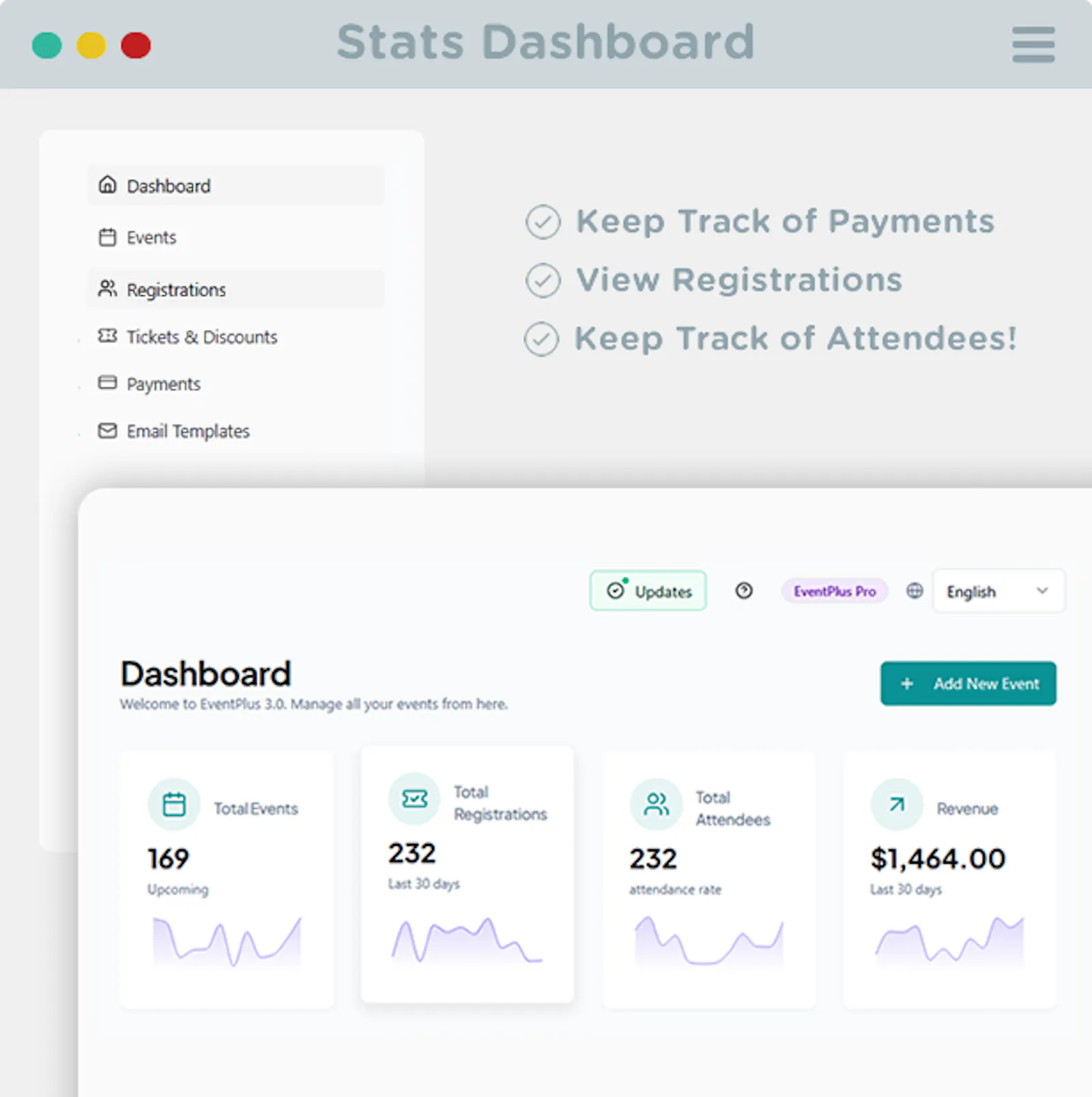The width and height of the screenshot is (1092, 1097).
Task: Click the checkmark beside View Registrations
Action: [543, 280]
